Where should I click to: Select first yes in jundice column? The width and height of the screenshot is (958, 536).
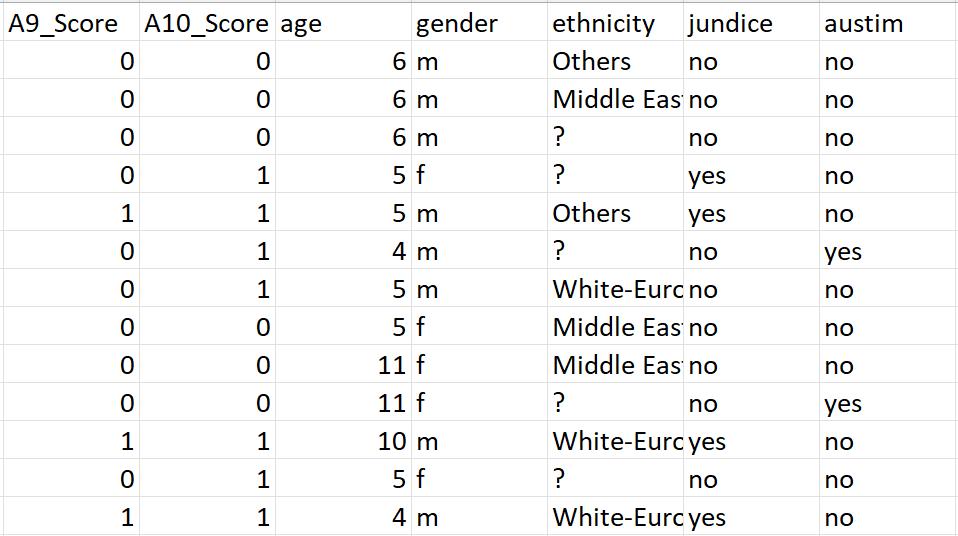751,175
